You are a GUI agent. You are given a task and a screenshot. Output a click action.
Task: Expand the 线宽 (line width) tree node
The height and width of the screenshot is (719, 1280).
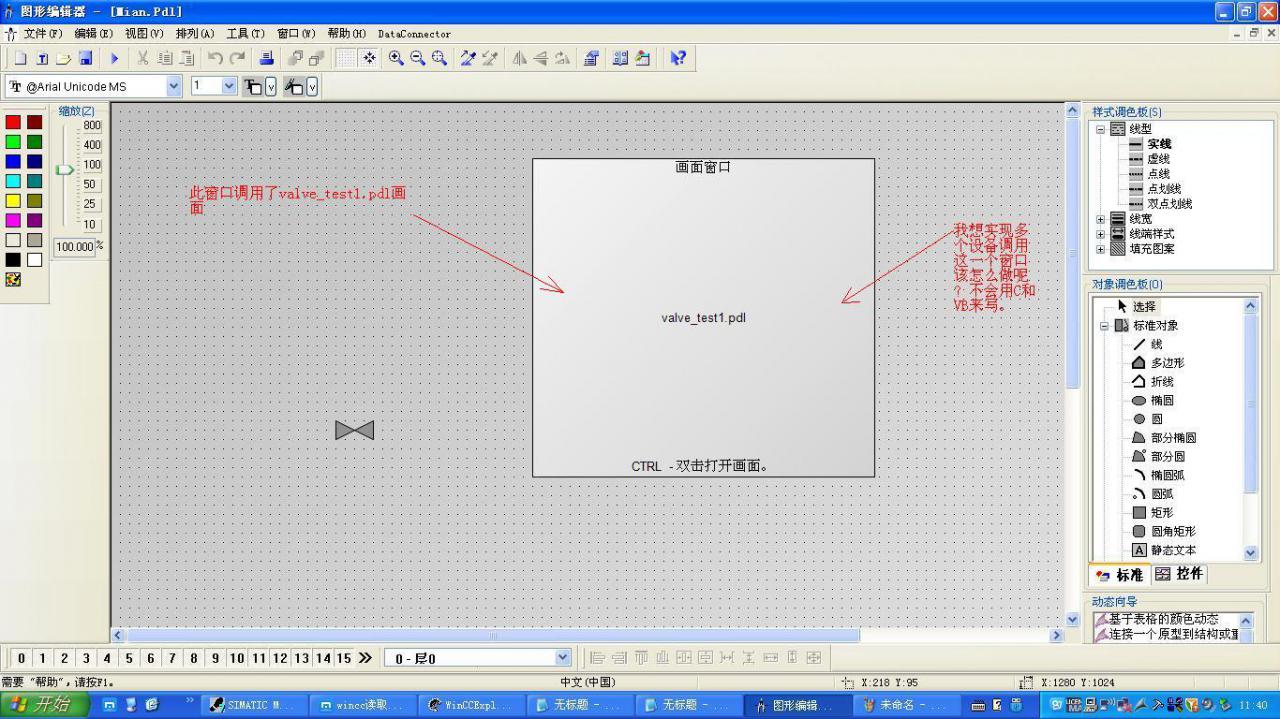pos(1101,218)
